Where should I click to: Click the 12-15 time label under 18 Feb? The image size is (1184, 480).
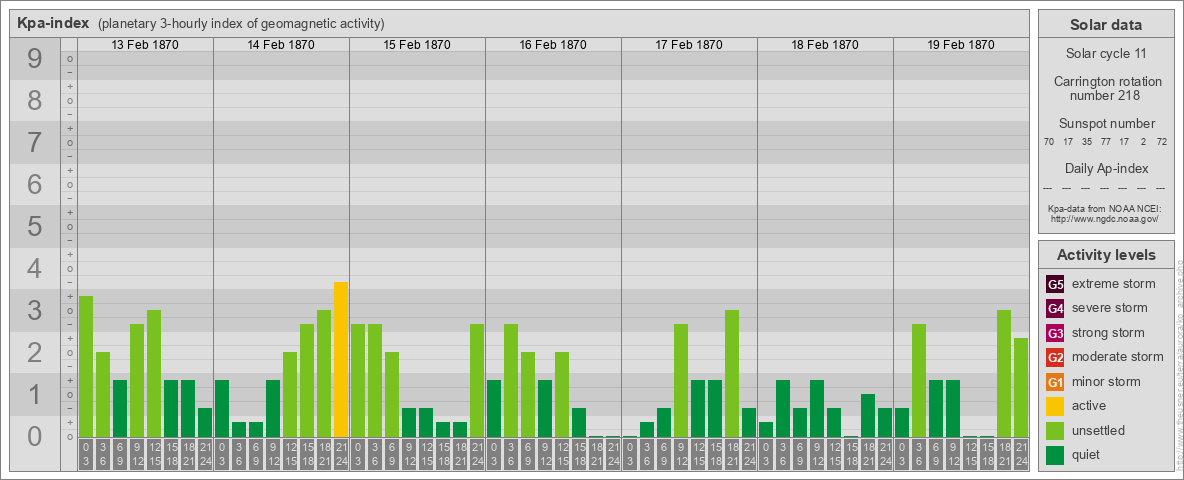tap(834, 455)
